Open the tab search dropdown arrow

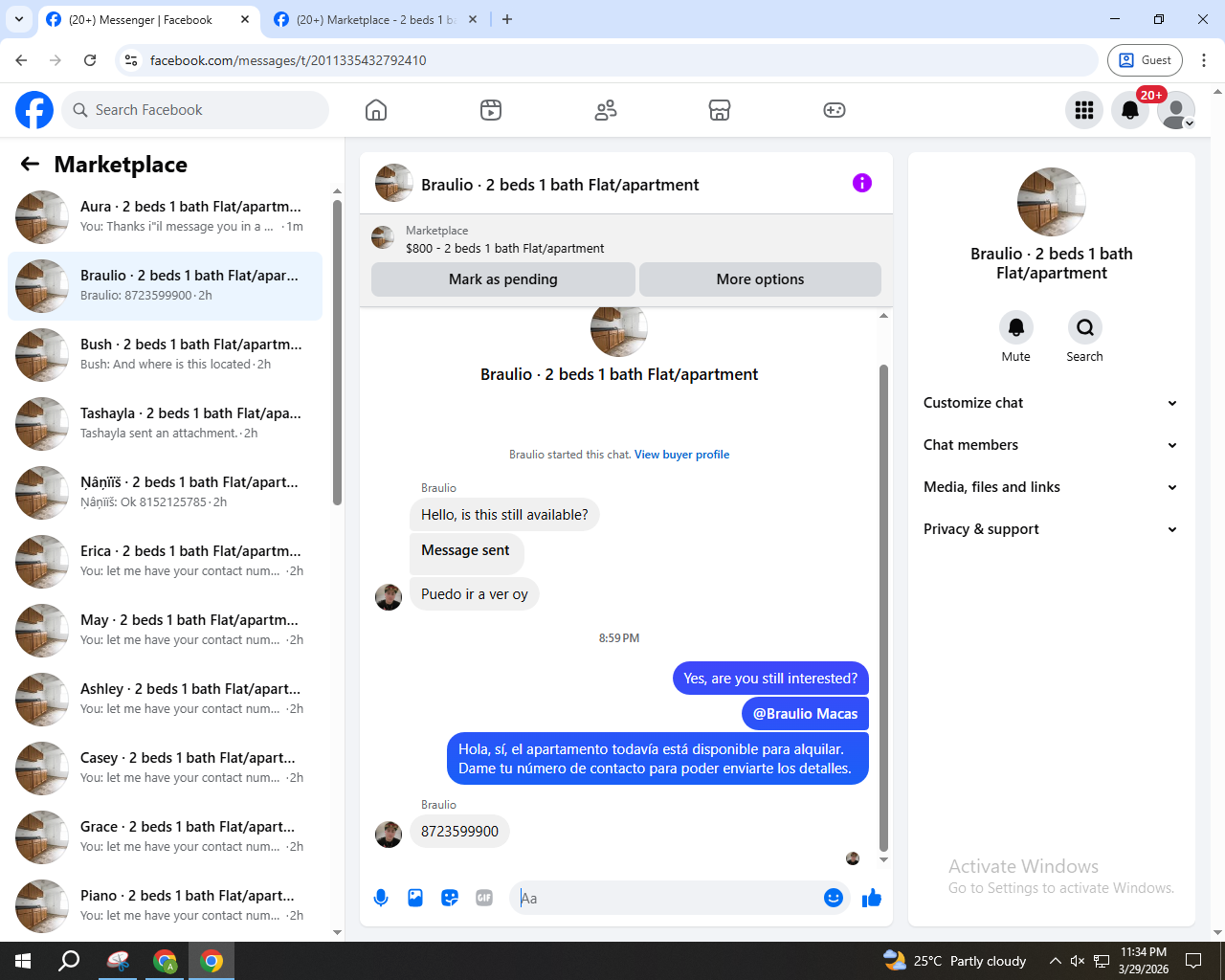click(x=18, y=19)
